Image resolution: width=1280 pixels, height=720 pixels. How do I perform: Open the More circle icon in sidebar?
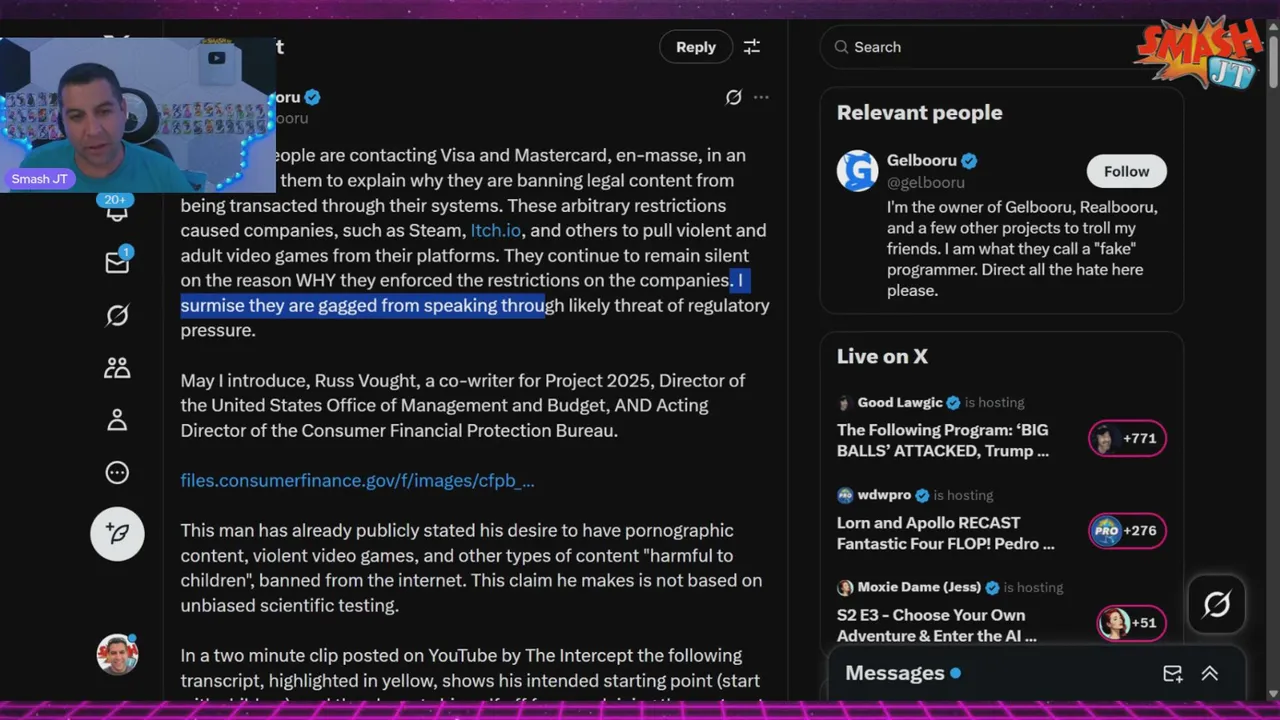(117, 472)
